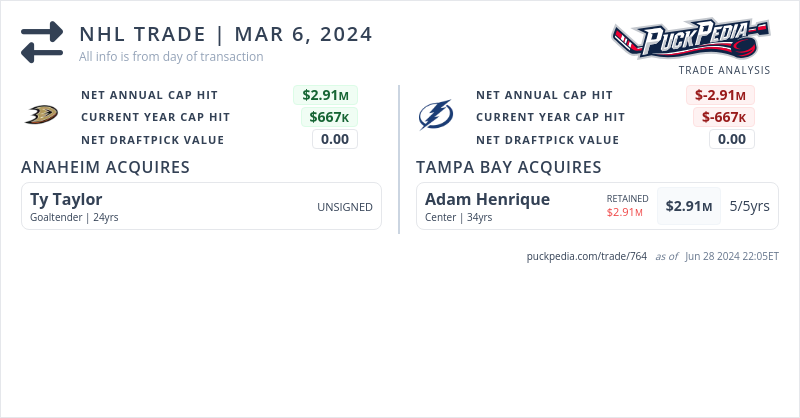Click the Anaheim Ducks team logo
Image resolution: width=800 pixels, height=418 pixels.
[x=41, y=116]
